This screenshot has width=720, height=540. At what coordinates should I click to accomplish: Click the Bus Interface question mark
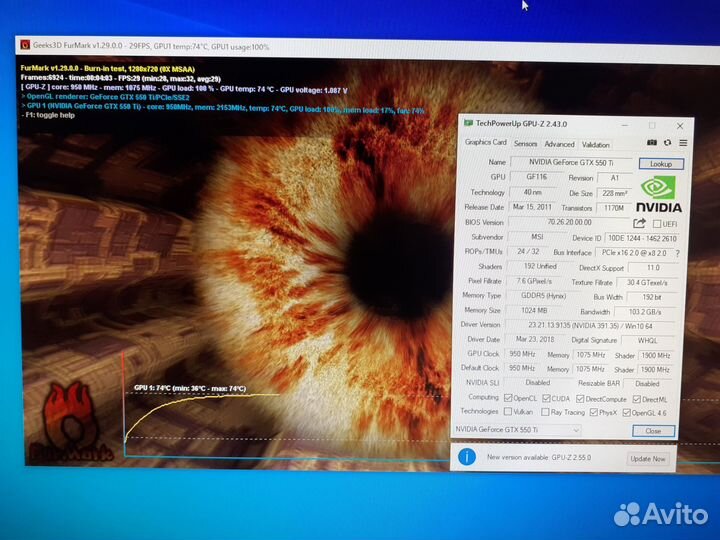tap(677, 253)
